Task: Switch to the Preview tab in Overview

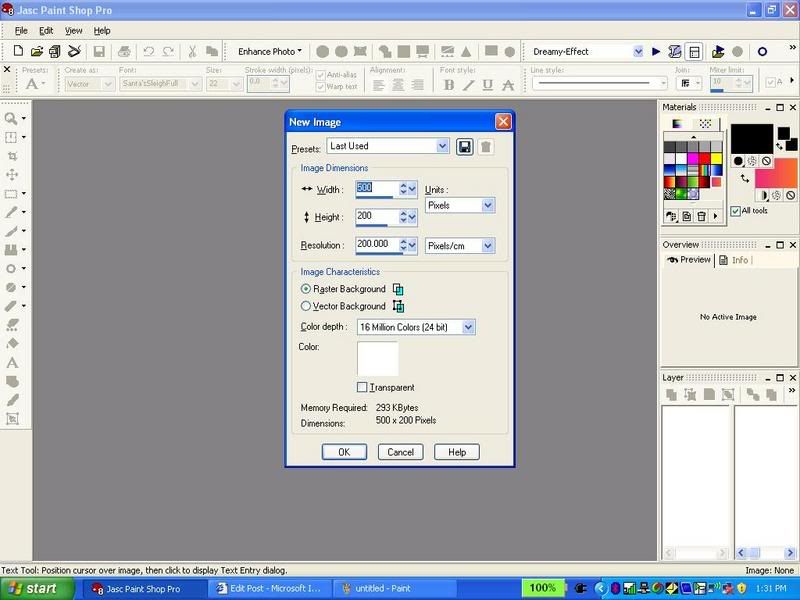Action: (x=689, y=260)
